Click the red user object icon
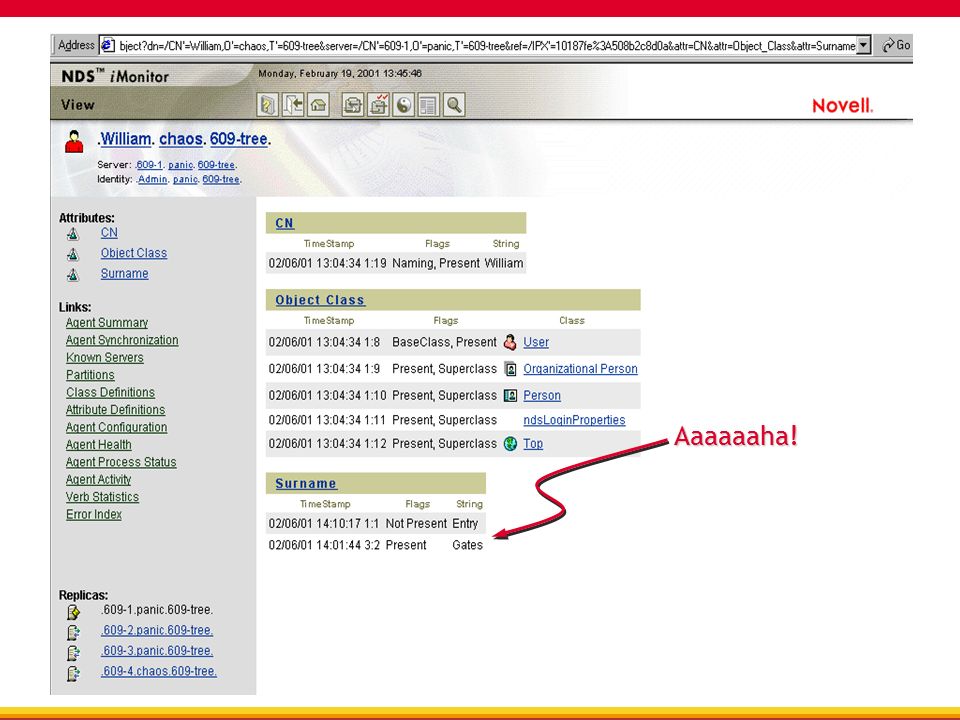Screen dimensions: 960x720 point(75,141)
